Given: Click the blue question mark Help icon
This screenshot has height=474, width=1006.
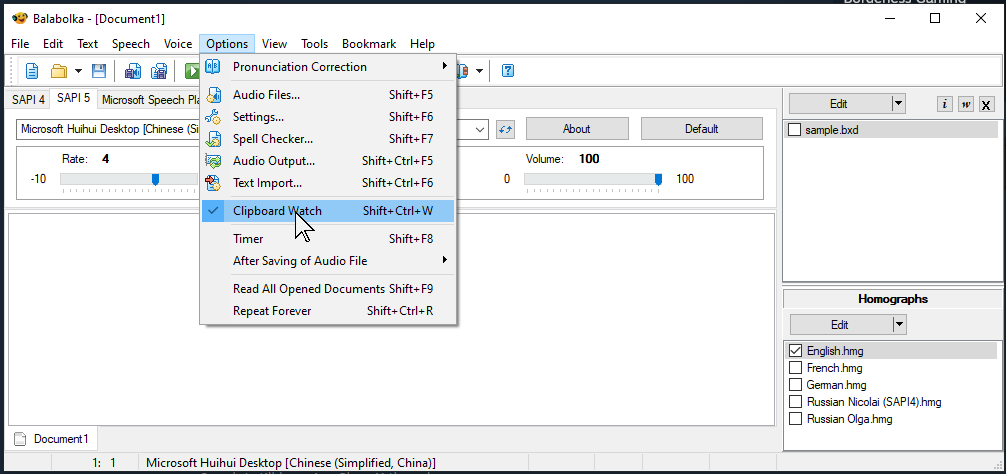Looking at the screenshot, I should point(507,71).
